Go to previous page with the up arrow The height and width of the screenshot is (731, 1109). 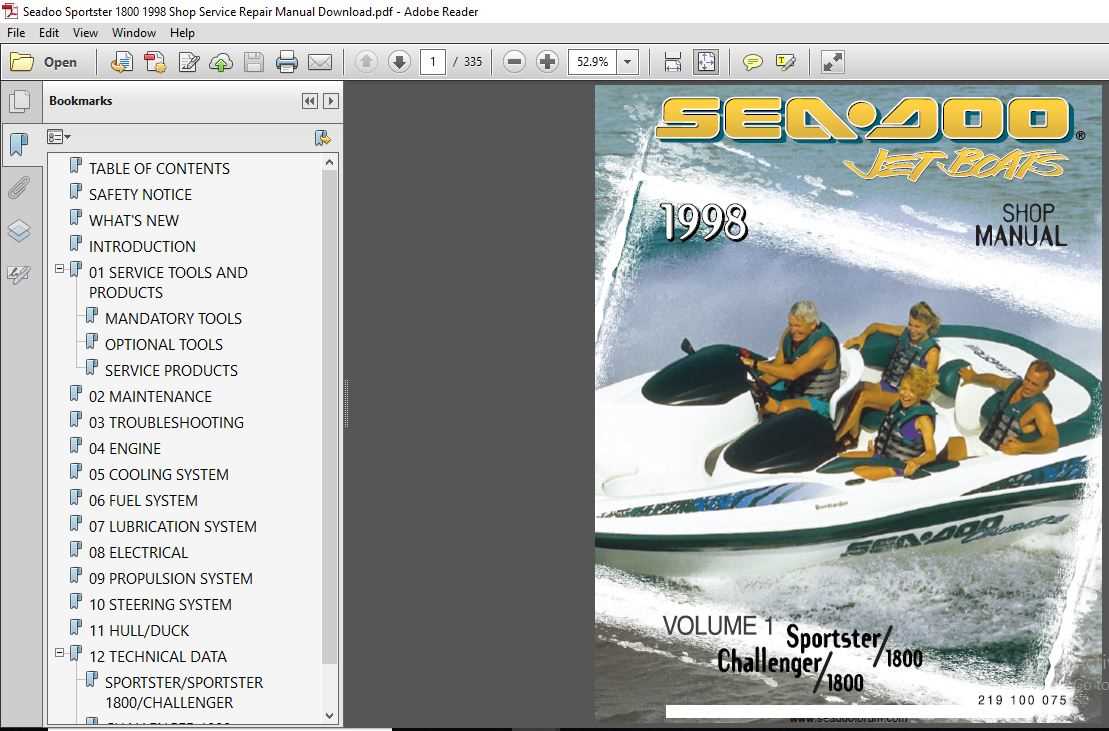(366, 62)
